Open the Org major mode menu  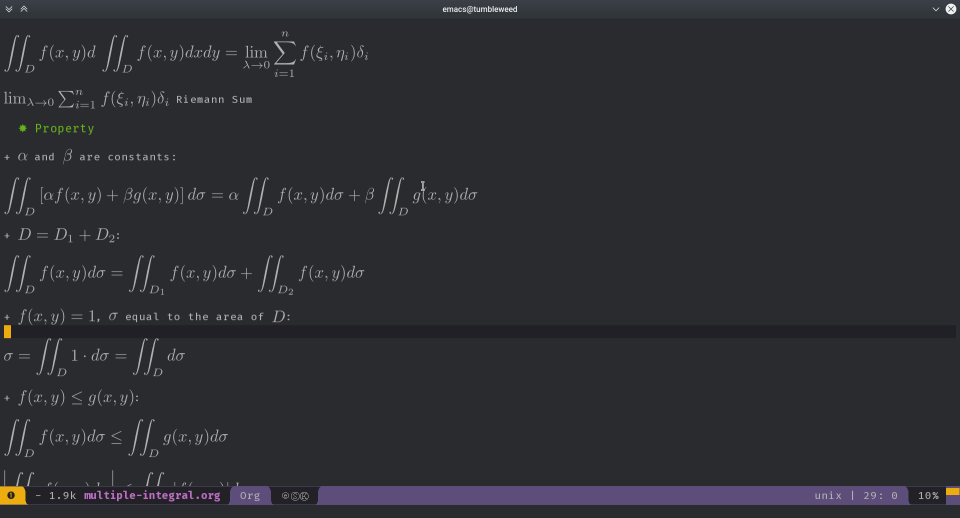pyautogui.click(x=250, y=495)
